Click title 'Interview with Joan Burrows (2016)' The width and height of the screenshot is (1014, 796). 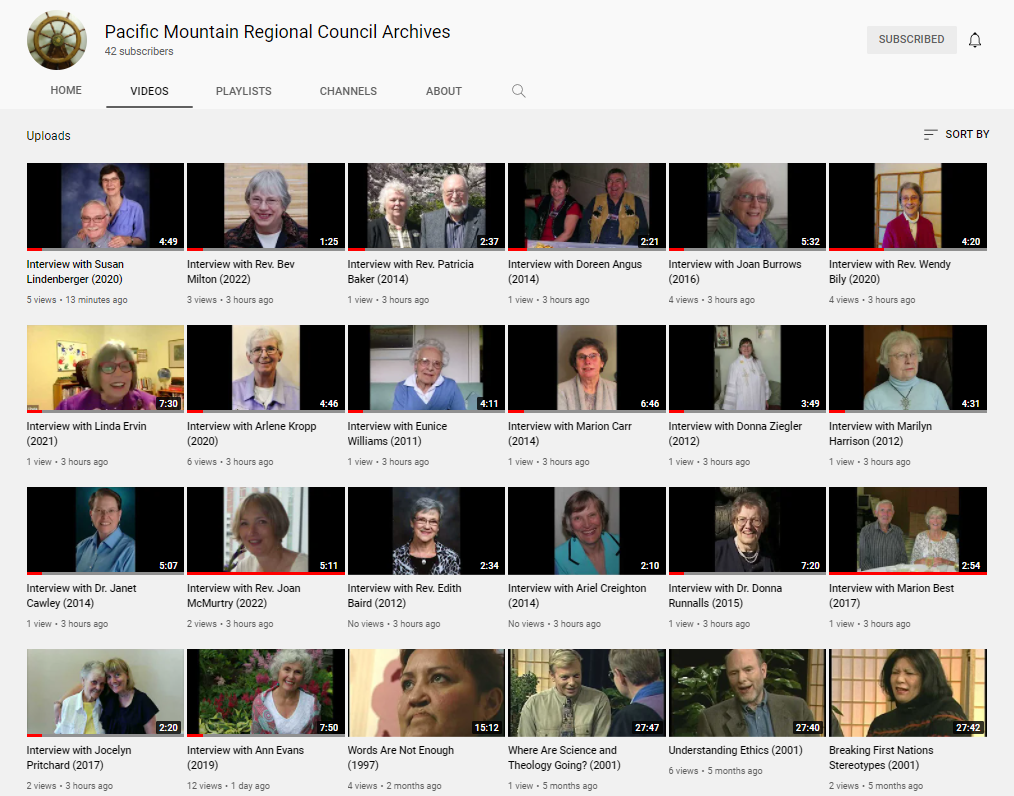coord(735,272)
